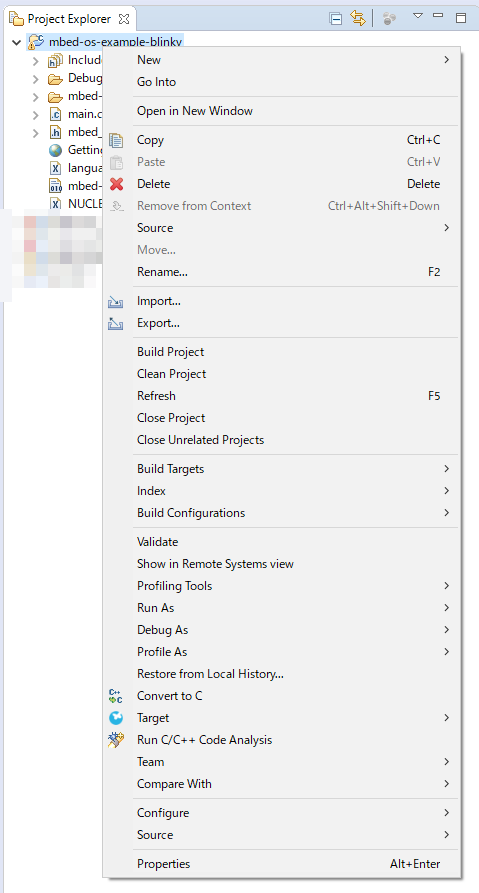
Task: Click the Import icon
Action: click(116, 301)
